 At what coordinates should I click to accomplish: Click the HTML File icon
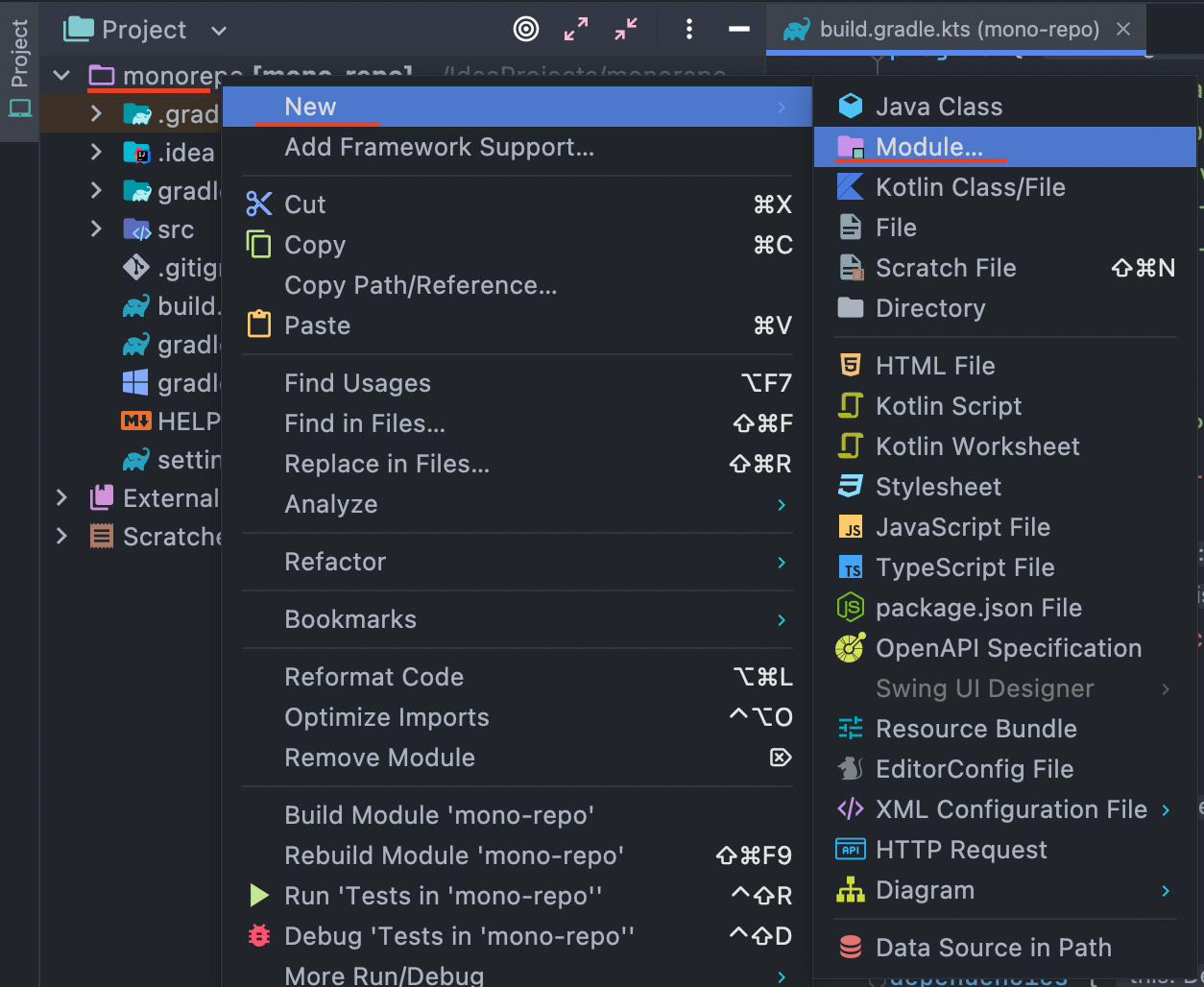pos(851,366)
